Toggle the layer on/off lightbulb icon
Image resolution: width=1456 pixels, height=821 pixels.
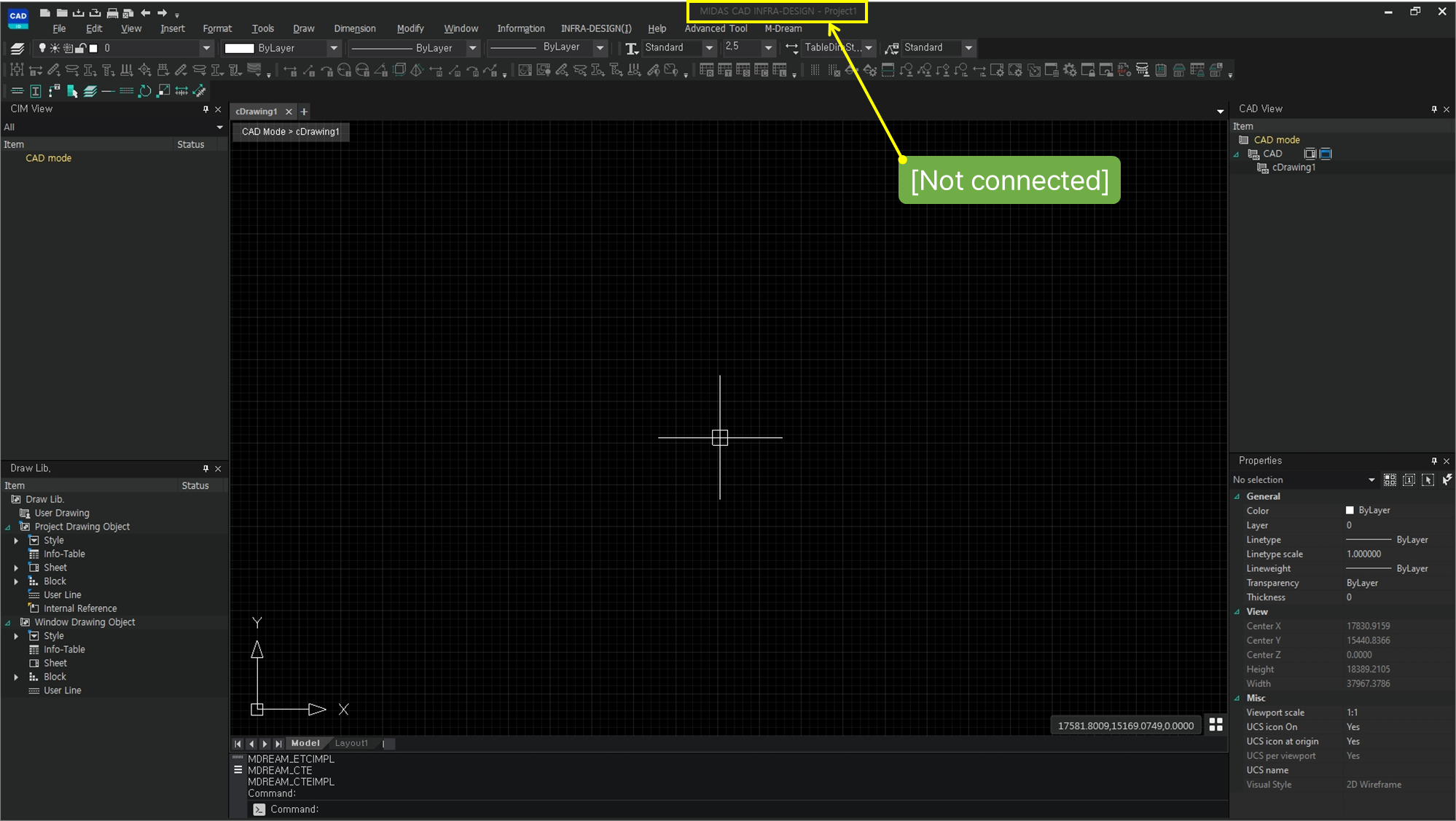tap(42, 48)
